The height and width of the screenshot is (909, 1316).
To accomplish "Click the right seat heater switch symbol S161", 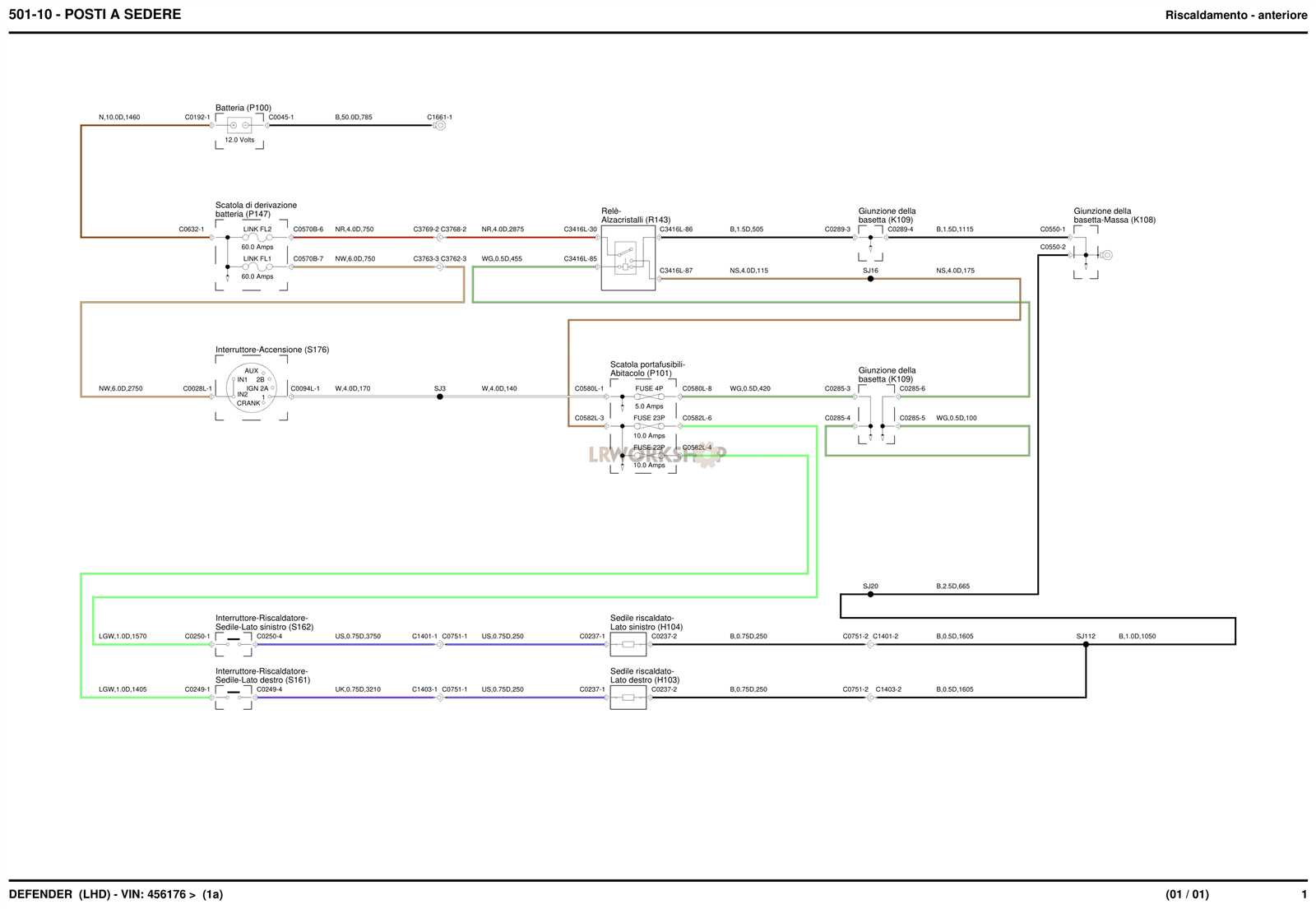I will (234, 696).
